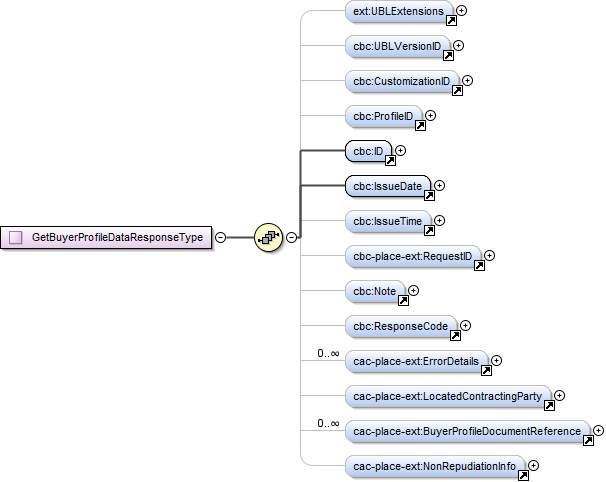Click the reference arrow on cac-place-ext:NonRepudiationInfo
Screen dimensions: 606x482
tap(523, 474)
